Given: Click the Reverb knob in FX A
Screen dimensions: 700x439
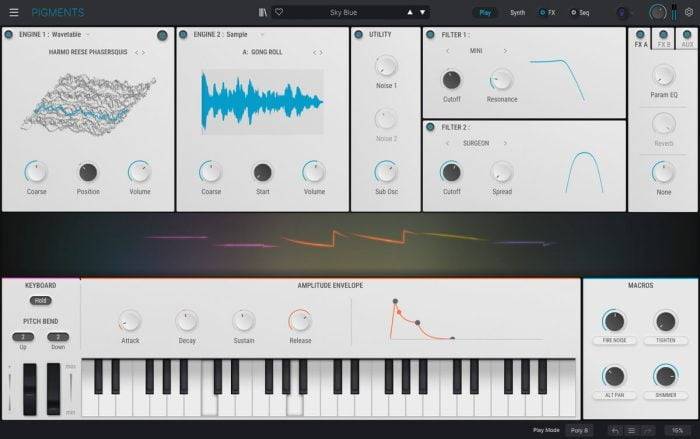Looking at the screenshot, I should [x=663, y=124].
